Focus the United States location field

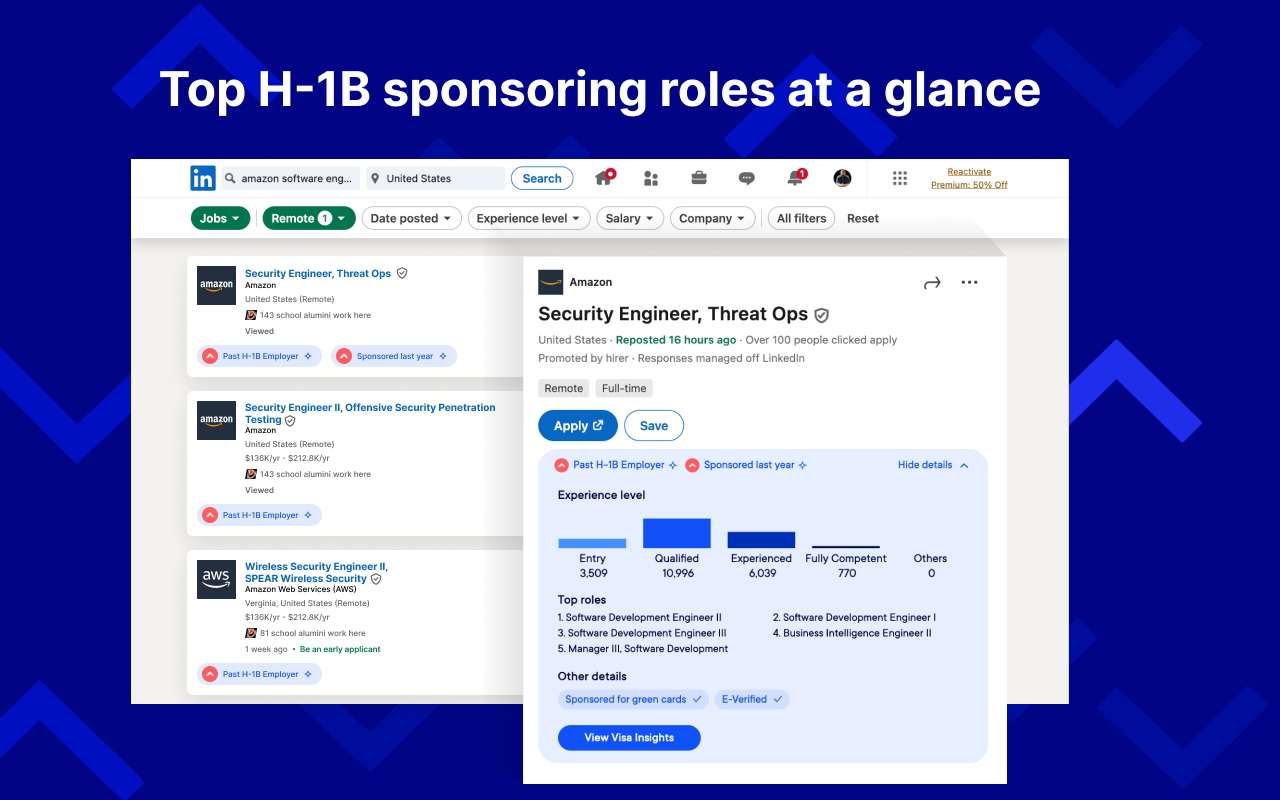(x=435, y=178)
